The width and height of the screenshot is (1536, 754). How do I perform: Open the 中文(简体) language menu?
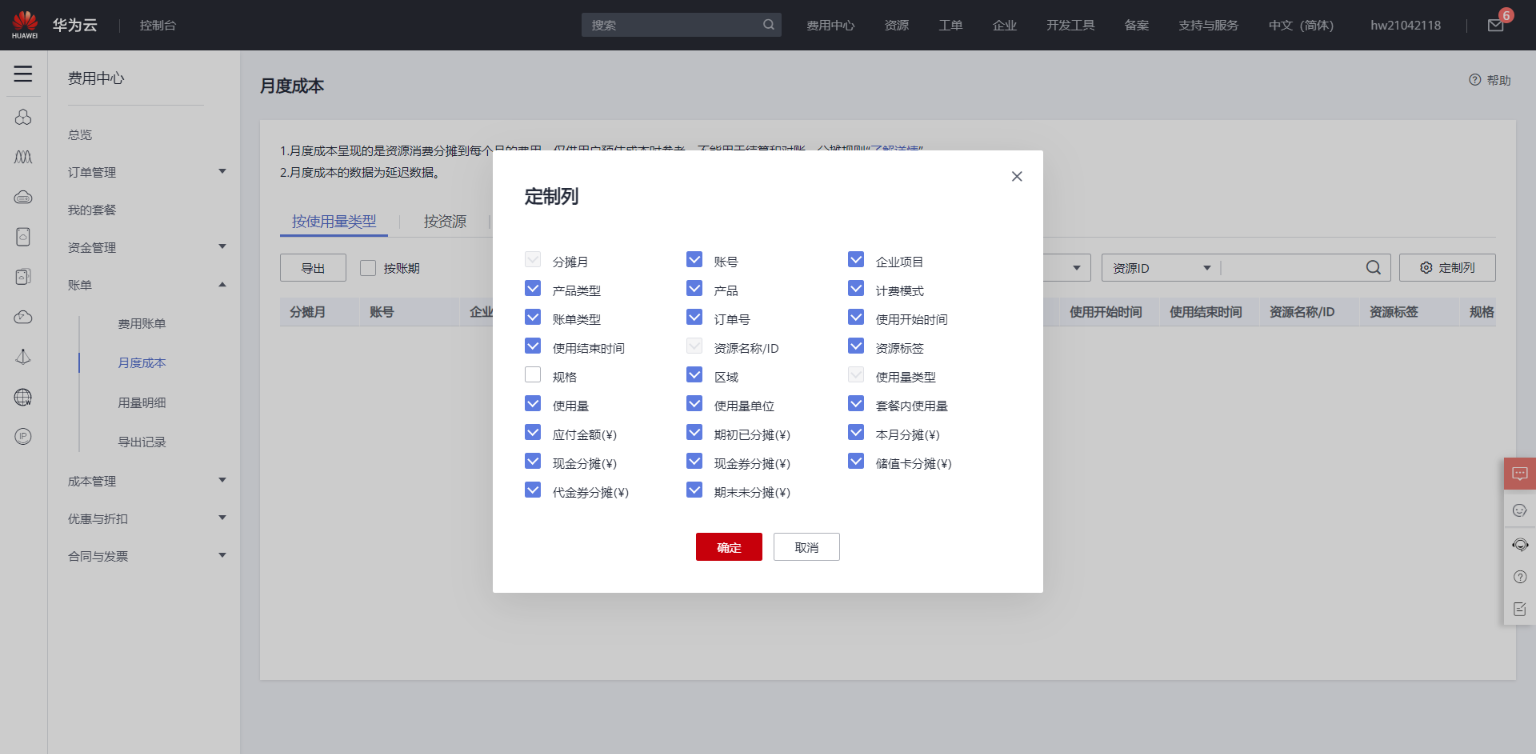pyautogui.click(x=1301, y=25)
